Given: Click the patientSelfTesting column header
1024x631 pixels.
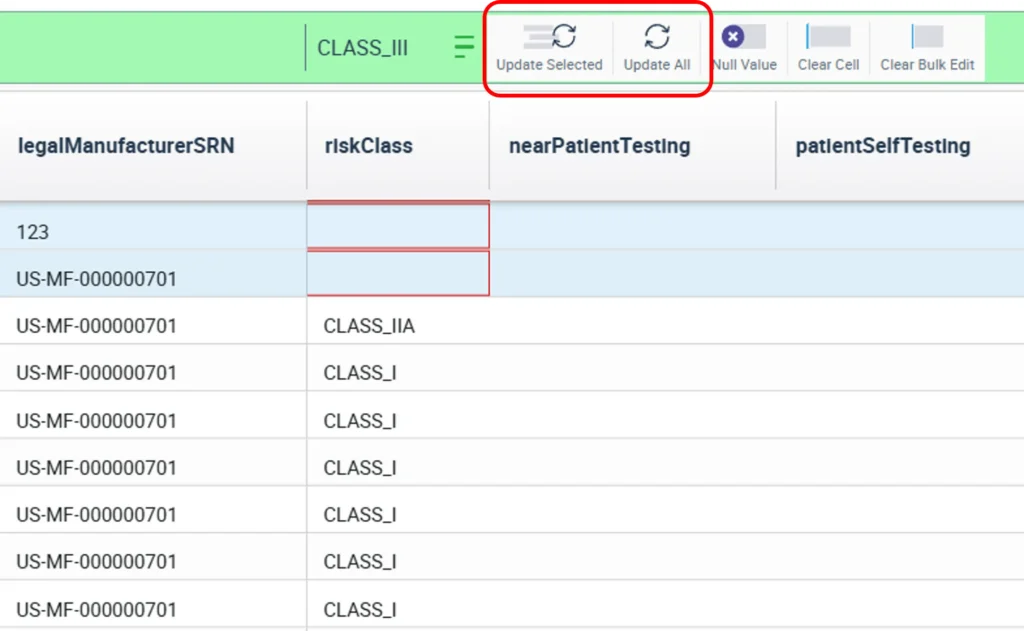Looking at the screenshot, I should [x=900, y=146].
